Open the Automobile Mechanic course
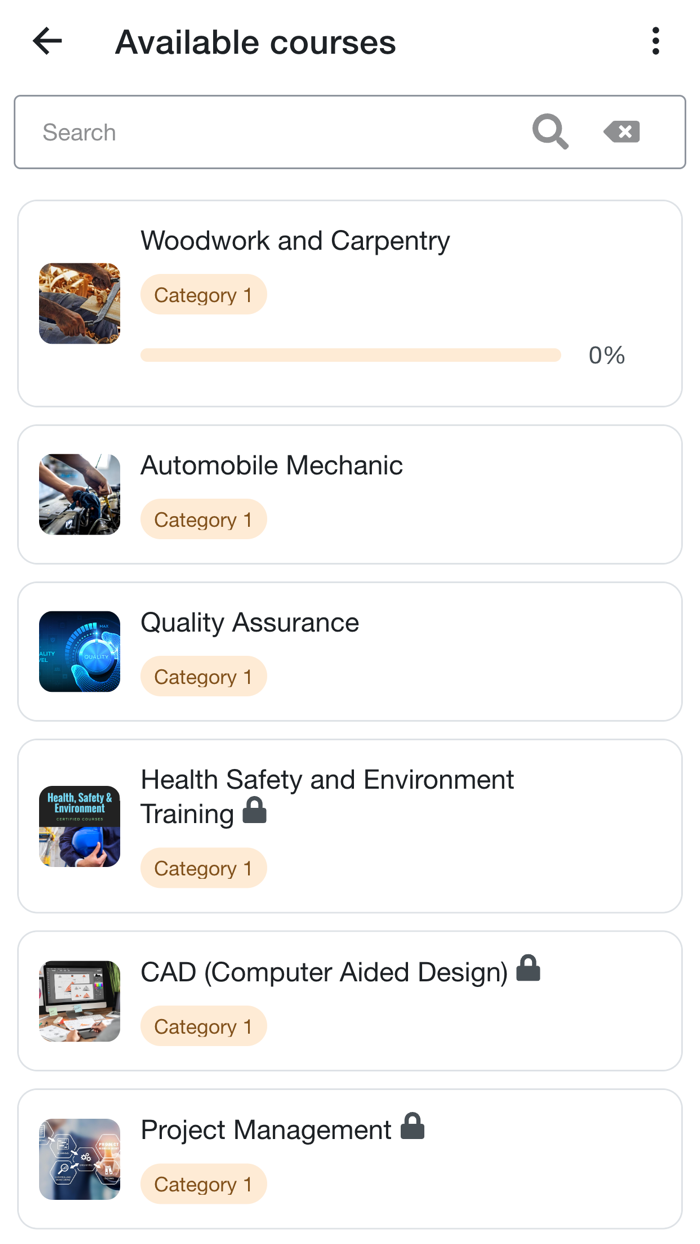 coord(271,466)
